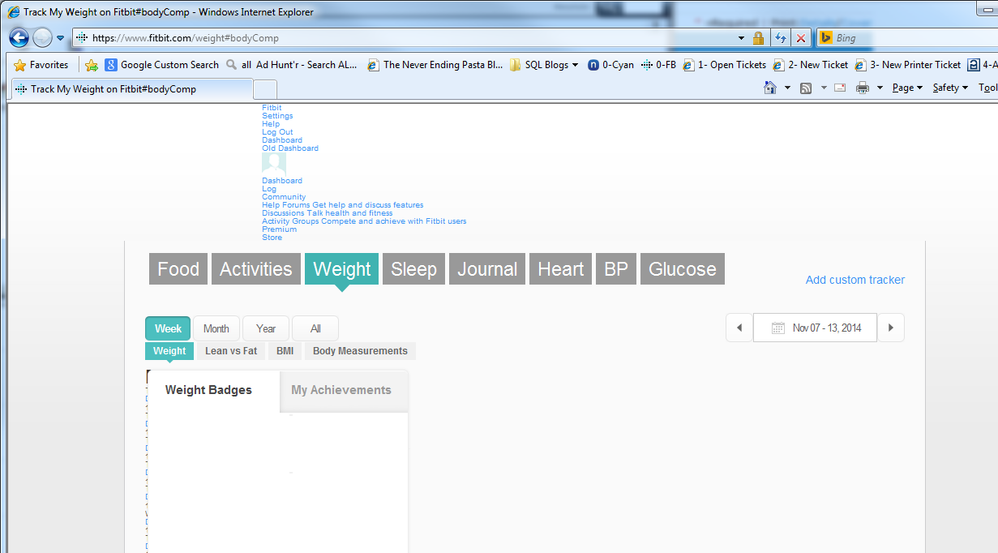Click the browser Back arrow button
This screenshot has height=553, width=998.
point(18,38)
